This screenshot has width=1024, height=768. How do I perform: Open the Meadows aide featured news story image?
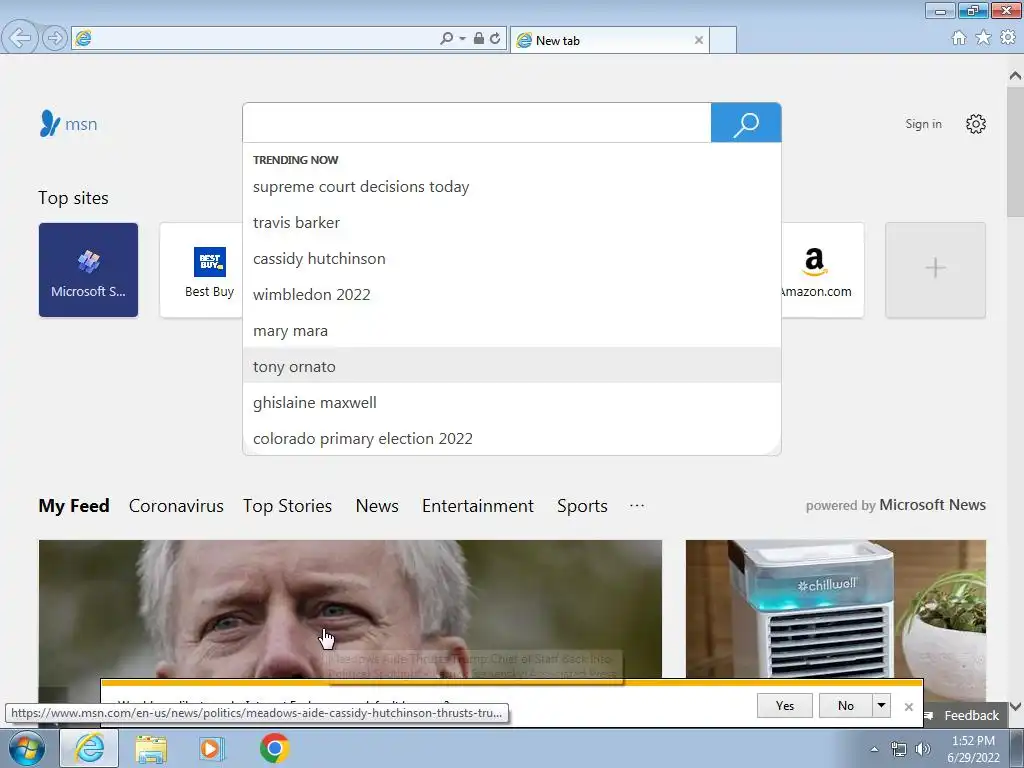point(350,609)
